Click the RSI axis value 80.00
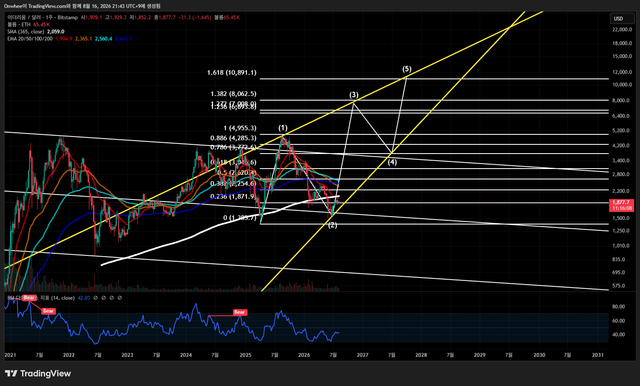640x386 pixels. click(619, 306)
